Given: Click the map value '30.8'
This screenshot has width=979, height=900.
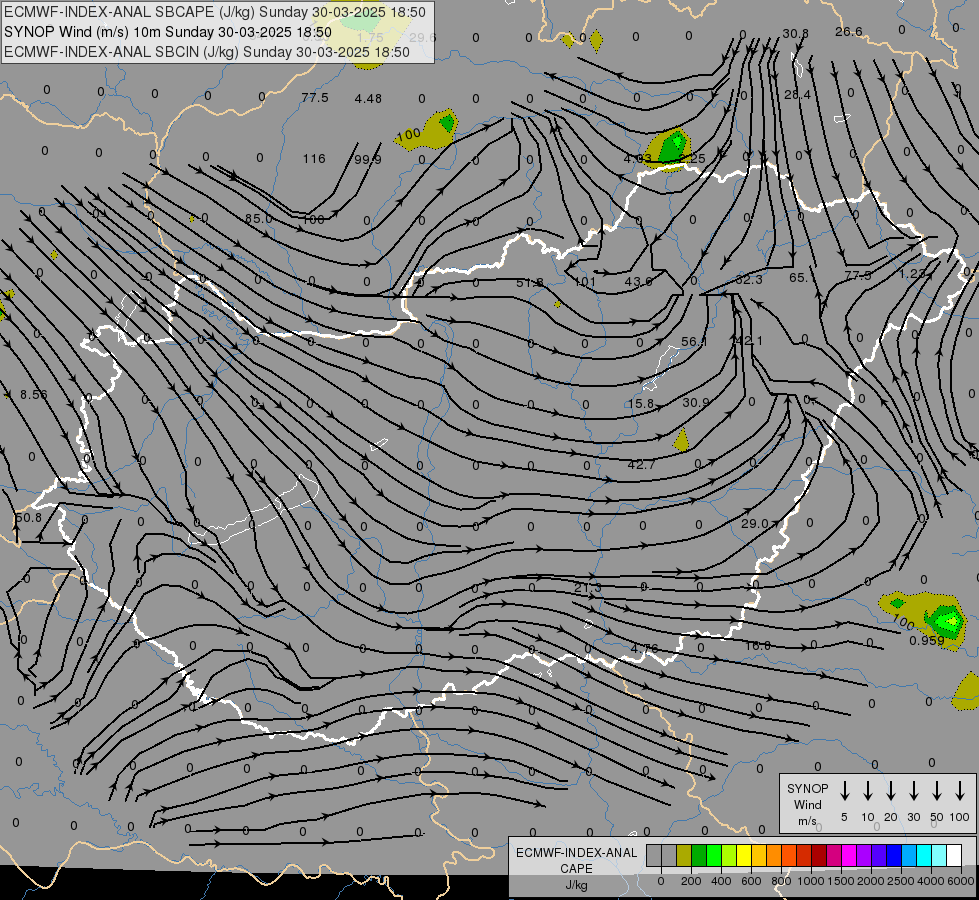Looking at the screenshot, I should click(795, 33).
